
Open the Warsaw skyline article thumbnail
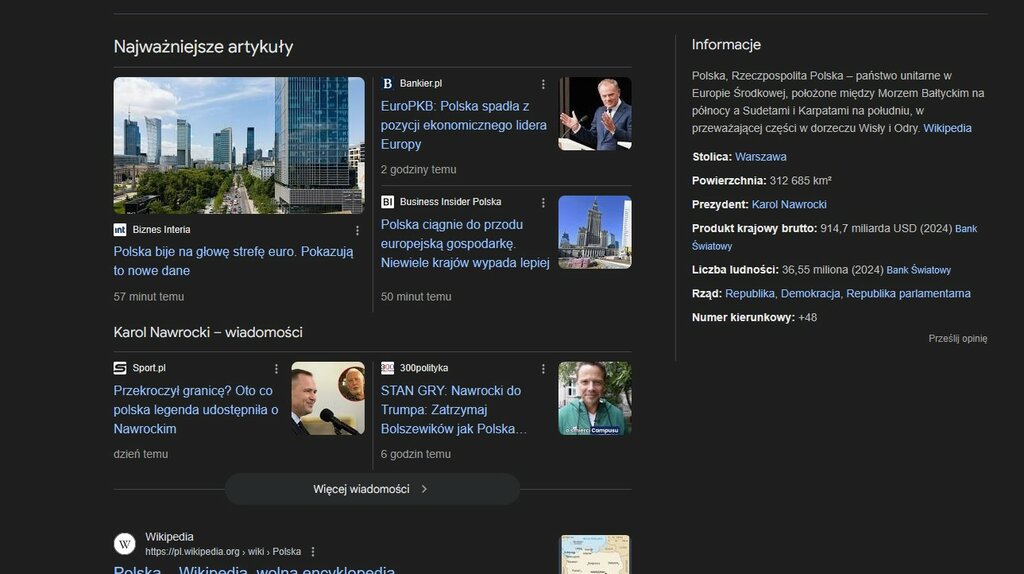[239, 145]
